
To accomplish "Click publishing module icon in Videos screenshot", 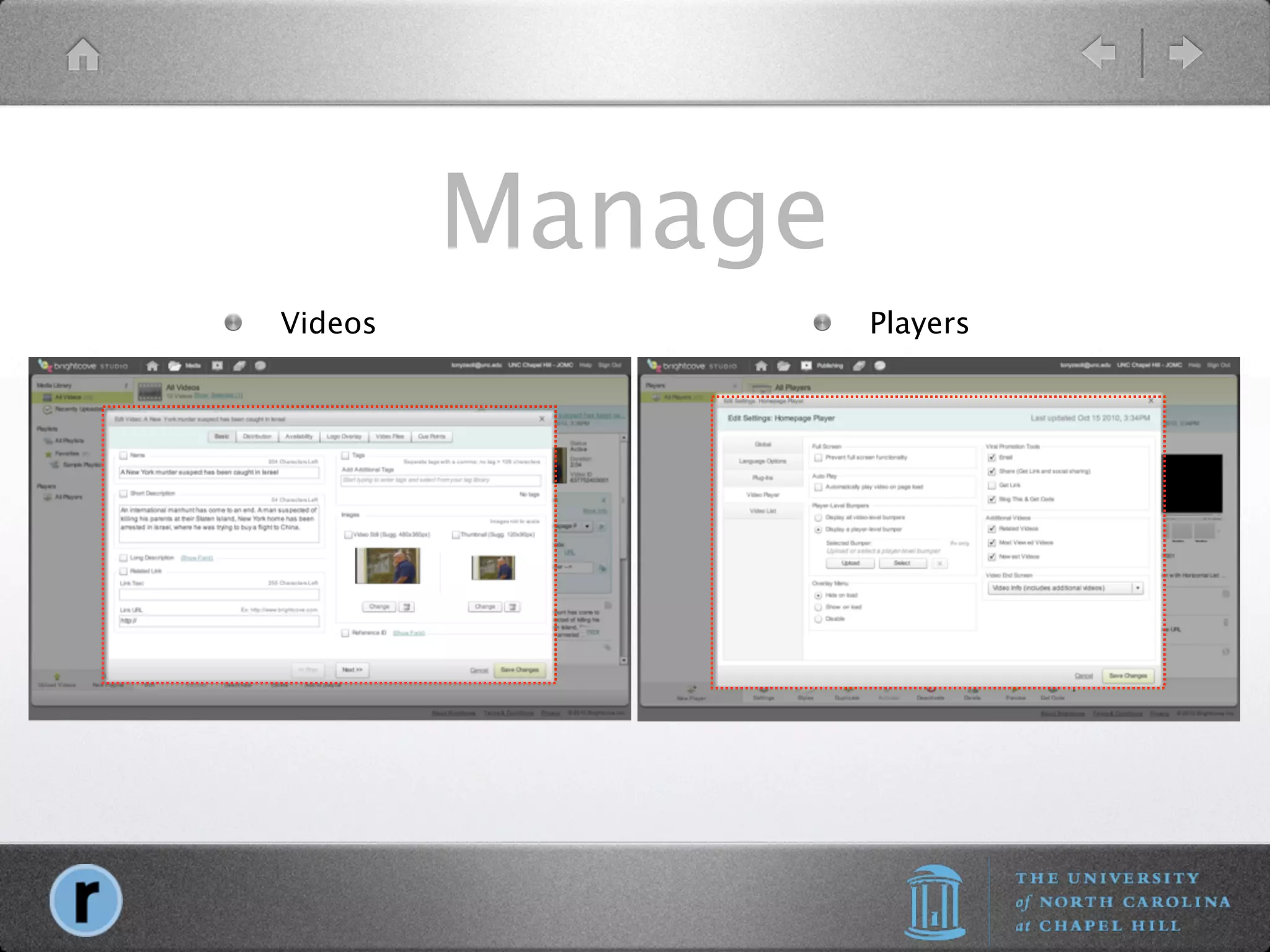I will (x=217, y=366).
